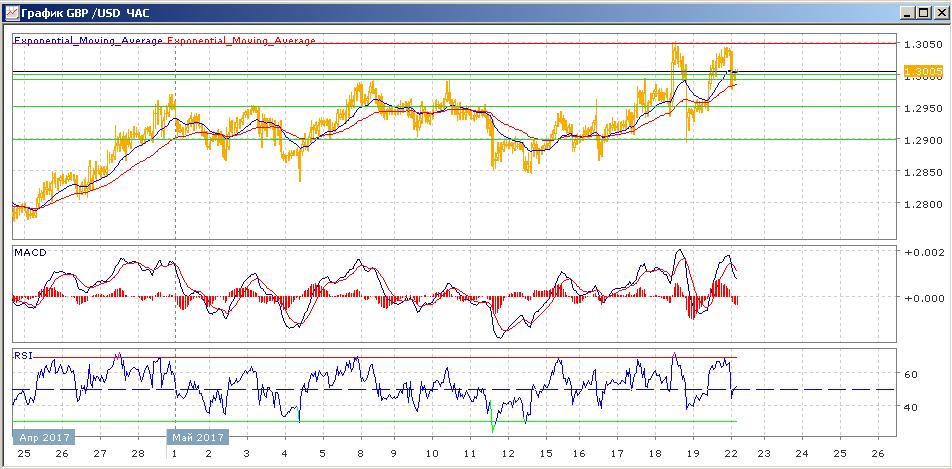Viewport: 952px width, 469px height.
Task: Click the RSI 40 scale label
Action: coord(911,406)
